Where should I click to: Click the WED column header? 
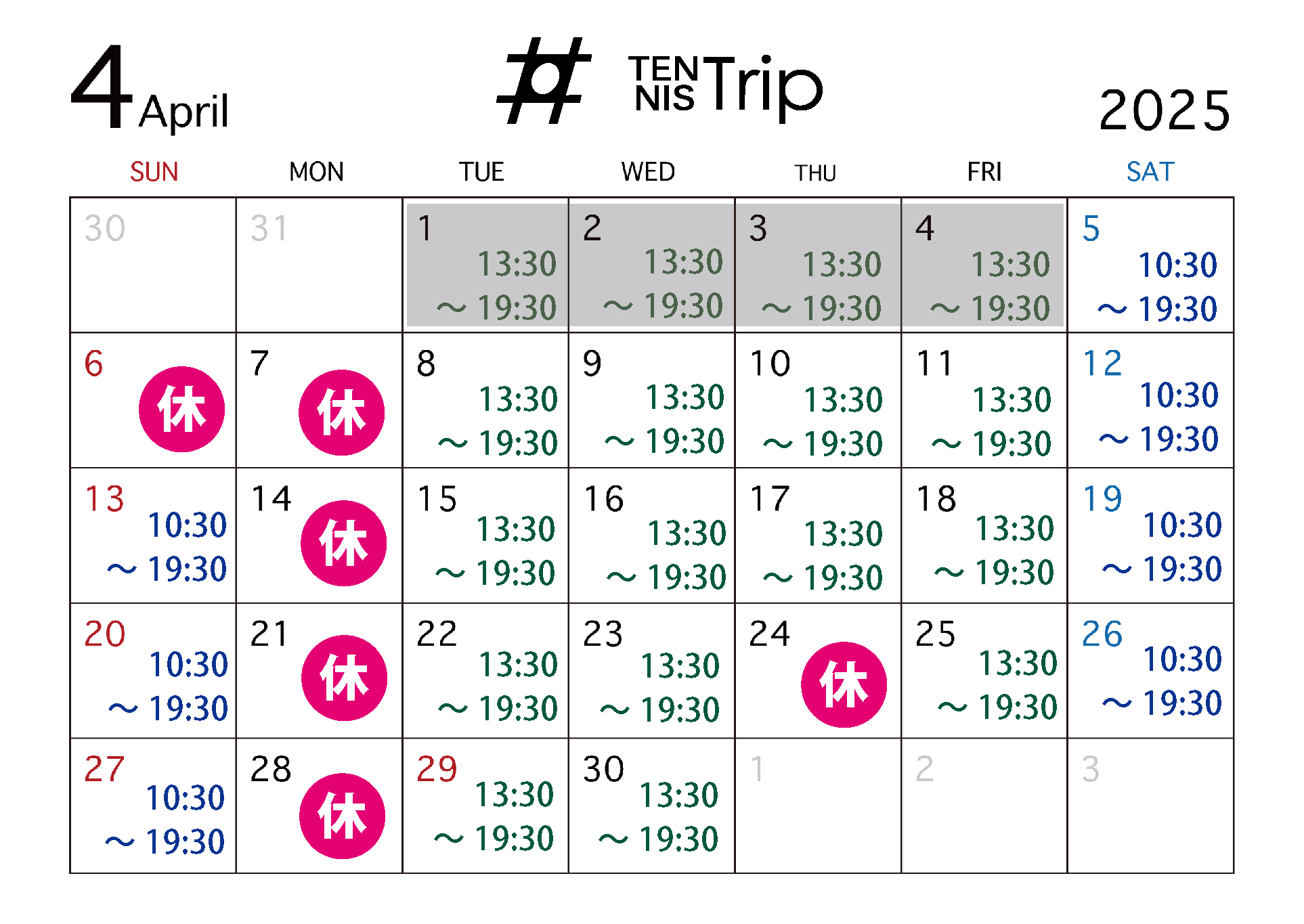point(648,172)
